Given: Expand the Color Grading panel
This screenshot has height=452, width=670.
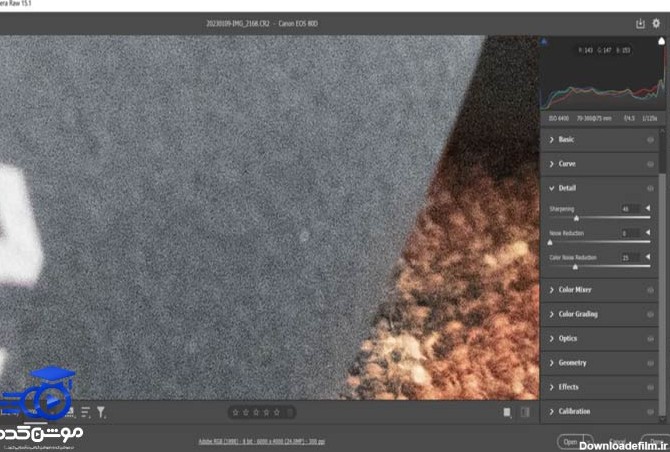Looking at the screenshot, I should [x=577, y=314].
